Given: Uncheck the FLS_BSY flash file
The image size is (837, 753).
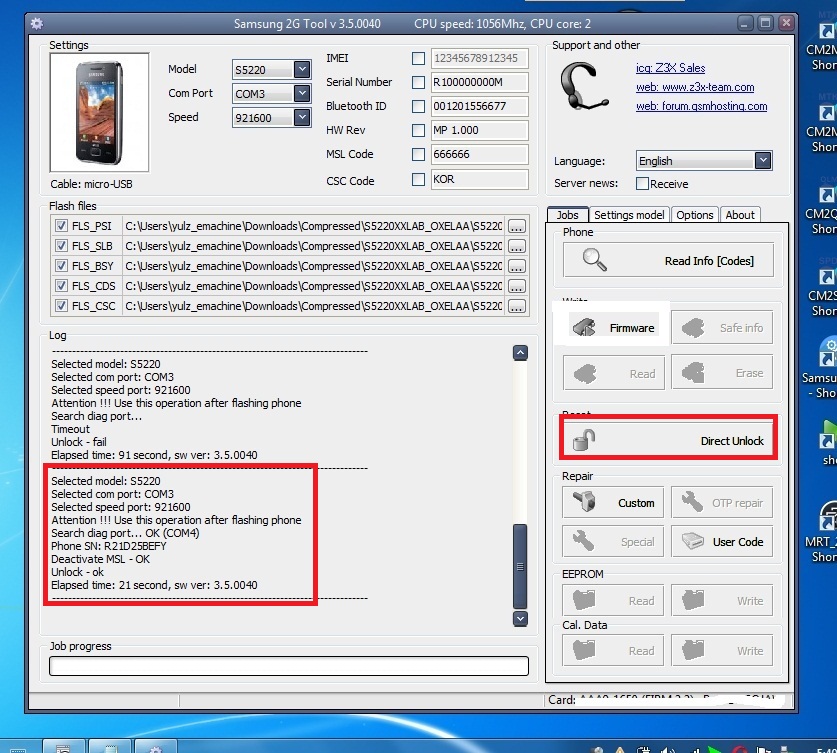Looking at the screenshot, I should (x=61, y=266).
